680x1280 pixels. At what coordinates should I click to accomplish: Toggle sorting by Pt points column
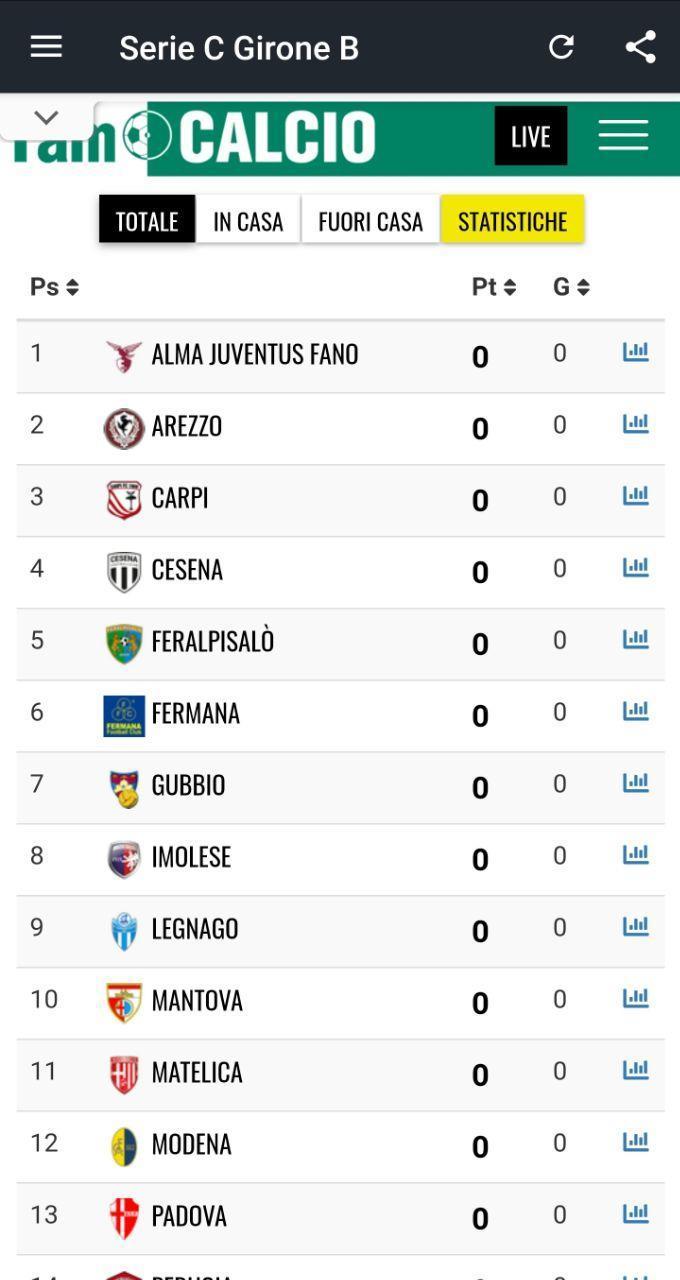click(493, 286)
